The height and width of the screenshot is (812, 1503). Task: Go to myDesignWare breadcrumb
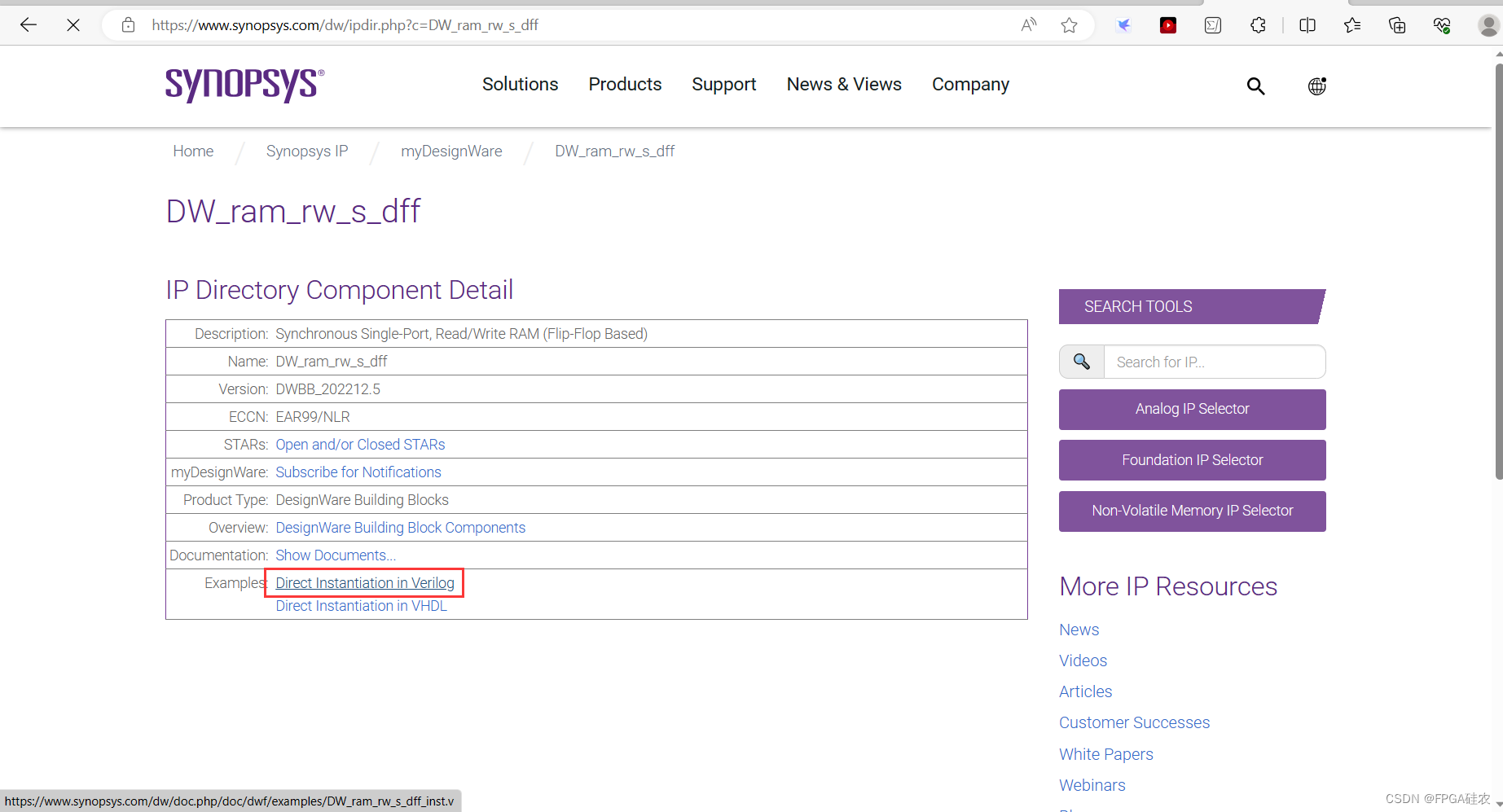tap(451, 151)
